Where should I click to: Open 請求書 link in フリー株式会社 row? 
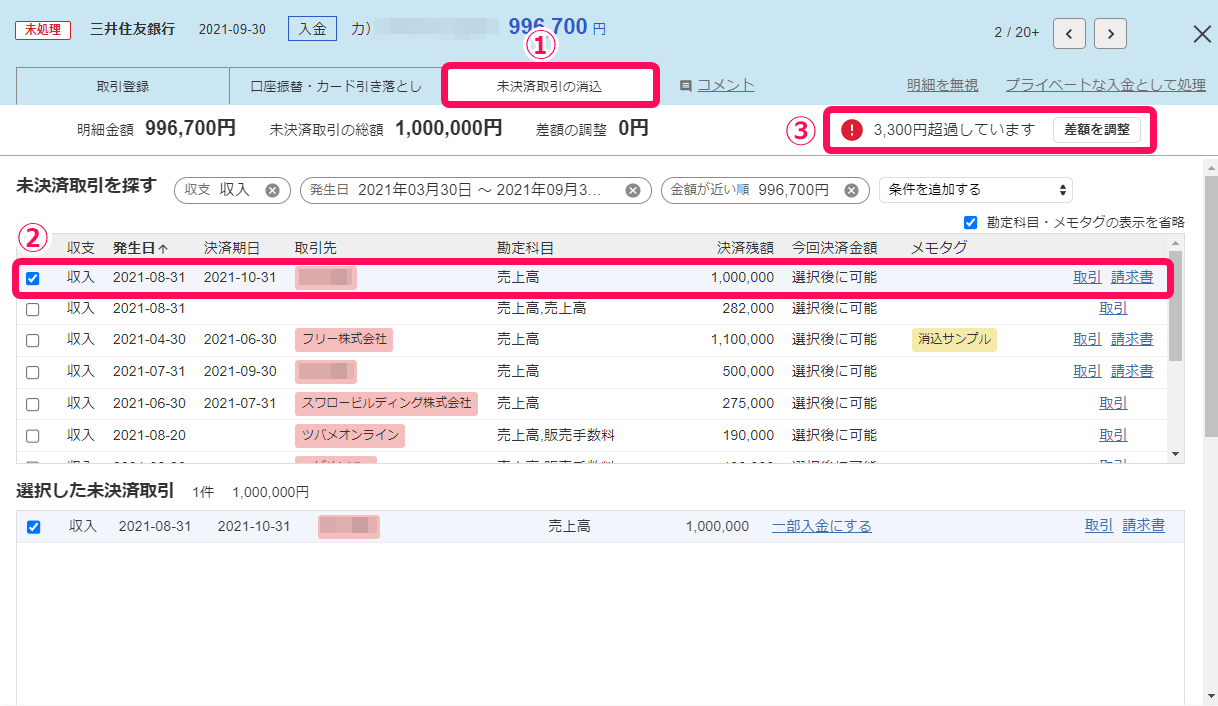click(1132, 340)
